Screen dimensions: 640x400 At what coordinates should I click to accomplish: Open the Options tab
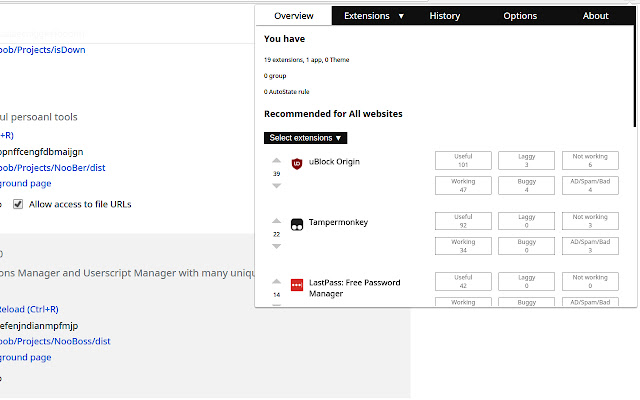pyautogui.click(x=520, y=16)
